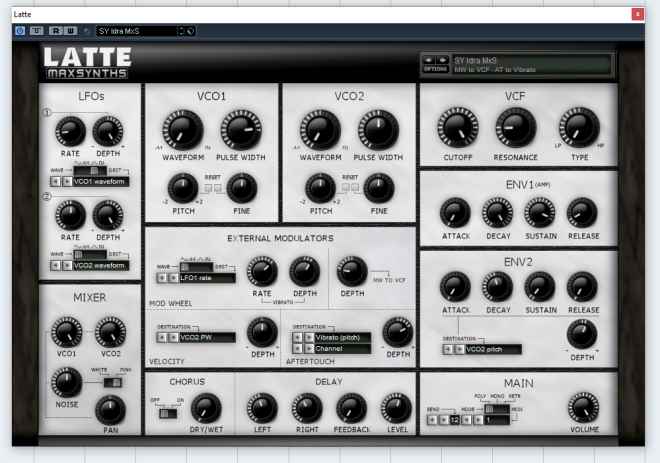660x463 pixels.
Task: Toggle the first VCO2 RESET checkbox
Action: click(346, 187)
